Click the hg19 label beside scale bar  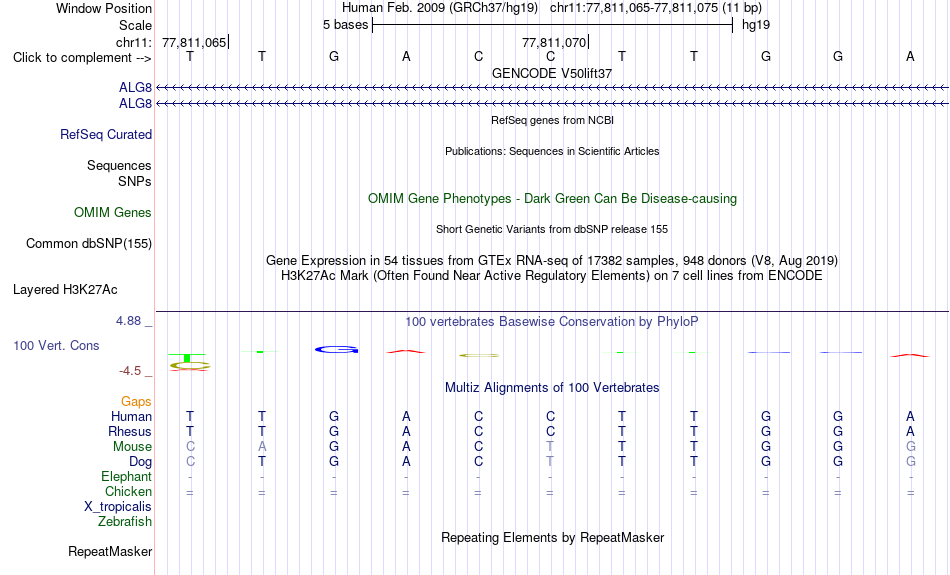(756, 25)
